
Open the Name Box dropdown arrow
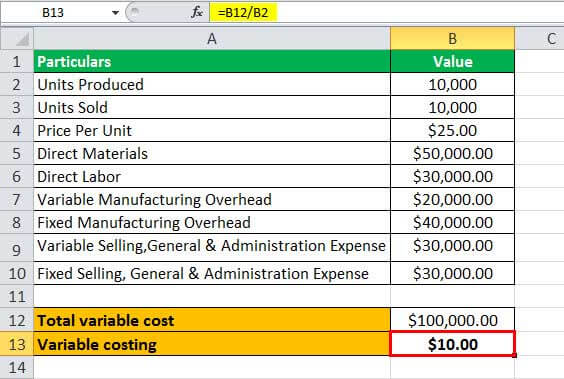click(115, 13)
